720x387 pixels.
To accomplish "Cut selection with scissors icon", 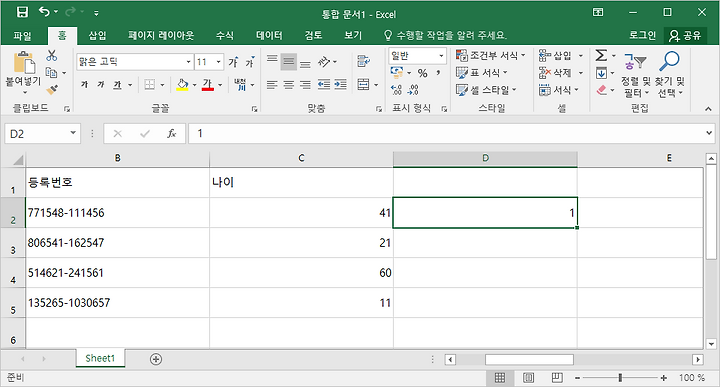I will click(x=52, y=56).
